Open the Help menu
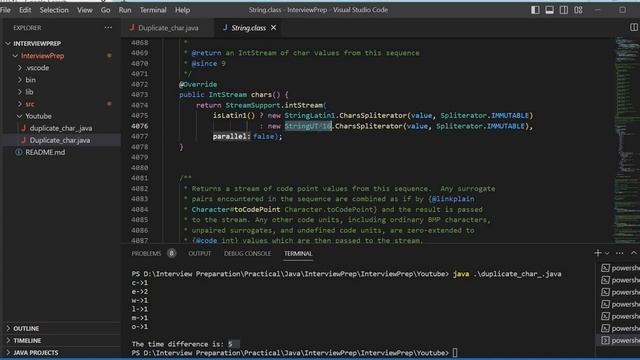Screen dimensions: 640x360 182,10
